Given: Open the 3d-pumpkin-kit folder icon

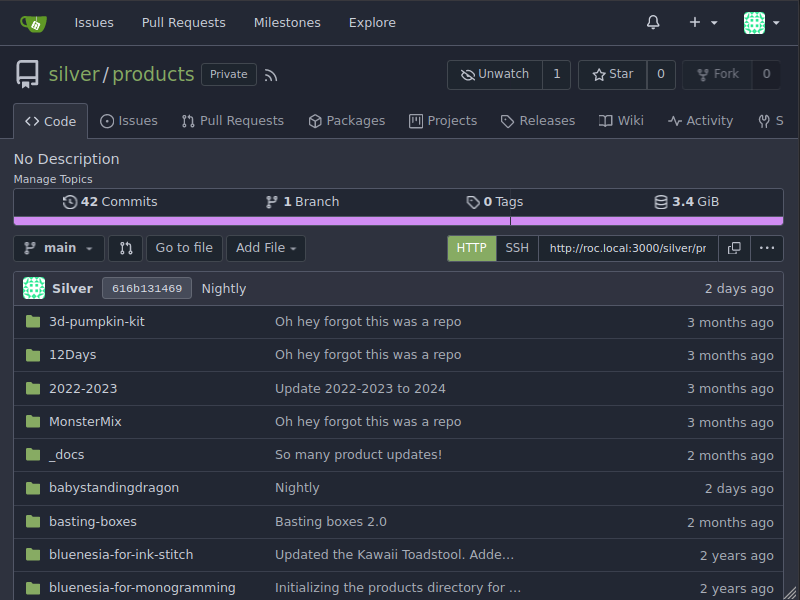Looking at the screenshot, I should (33, 321).
